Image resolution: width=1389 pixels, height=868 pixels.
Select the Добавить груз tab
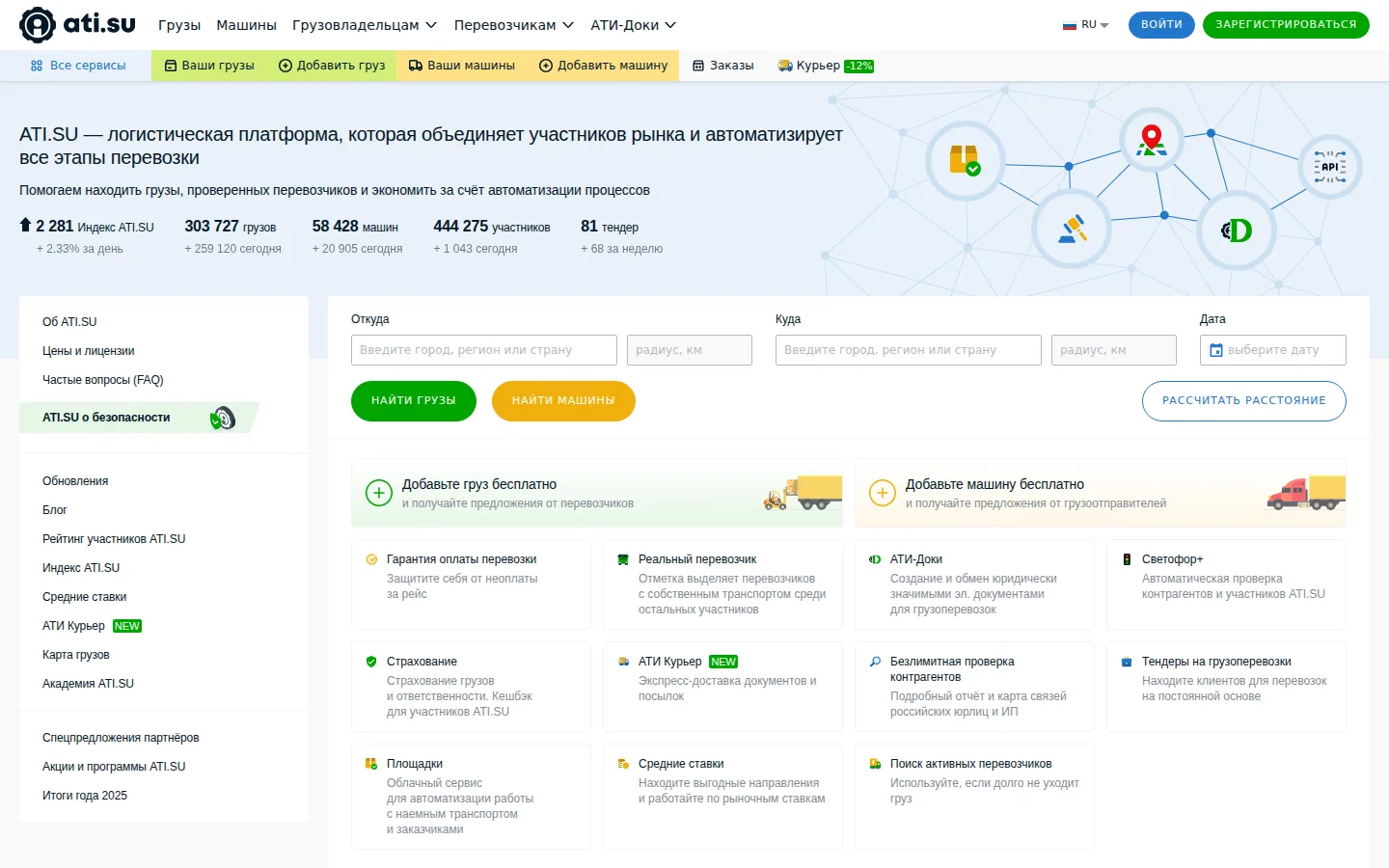332,66
